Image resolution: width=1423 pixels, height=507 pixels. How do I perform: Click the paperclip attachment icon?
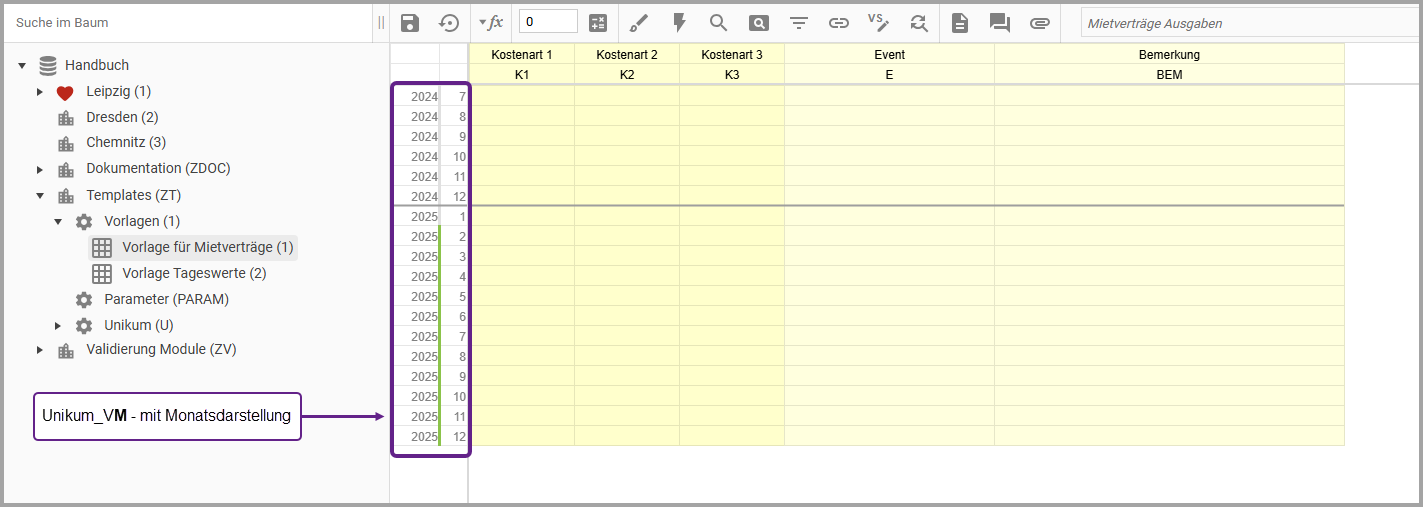(x=1040, y=23)
